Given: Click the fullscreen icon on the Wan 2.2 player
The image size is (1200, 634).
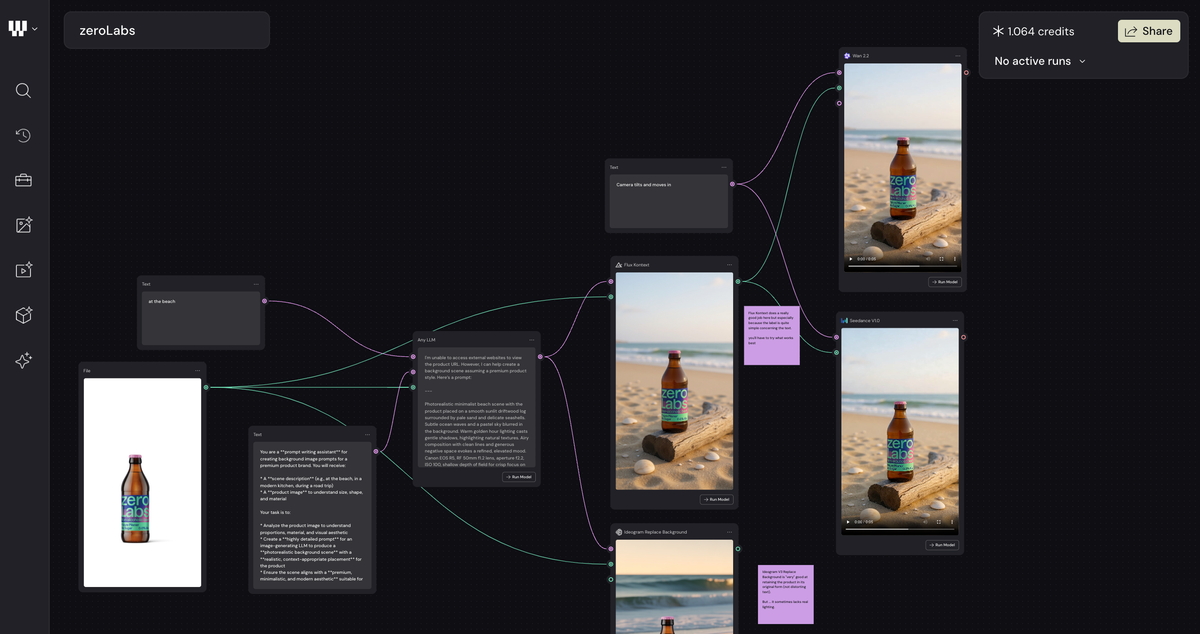Looking at the screenshot, I should 941,258.
